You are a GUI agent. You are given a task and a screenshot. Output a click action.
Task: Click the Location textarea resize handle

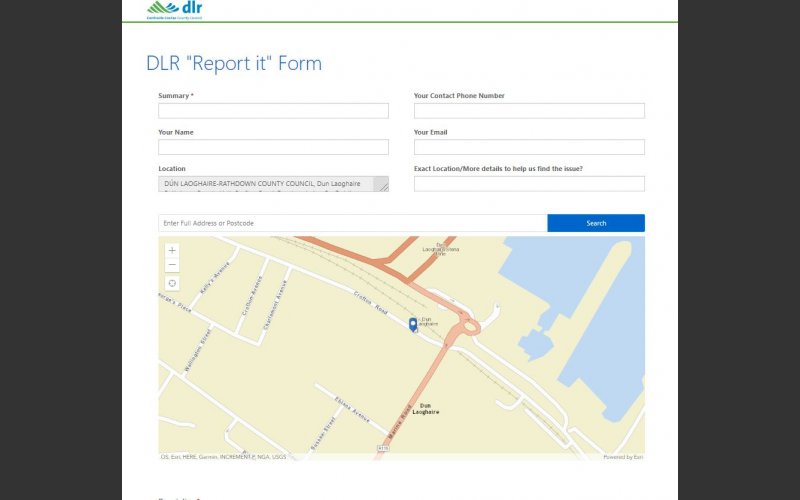pos(384,187)
